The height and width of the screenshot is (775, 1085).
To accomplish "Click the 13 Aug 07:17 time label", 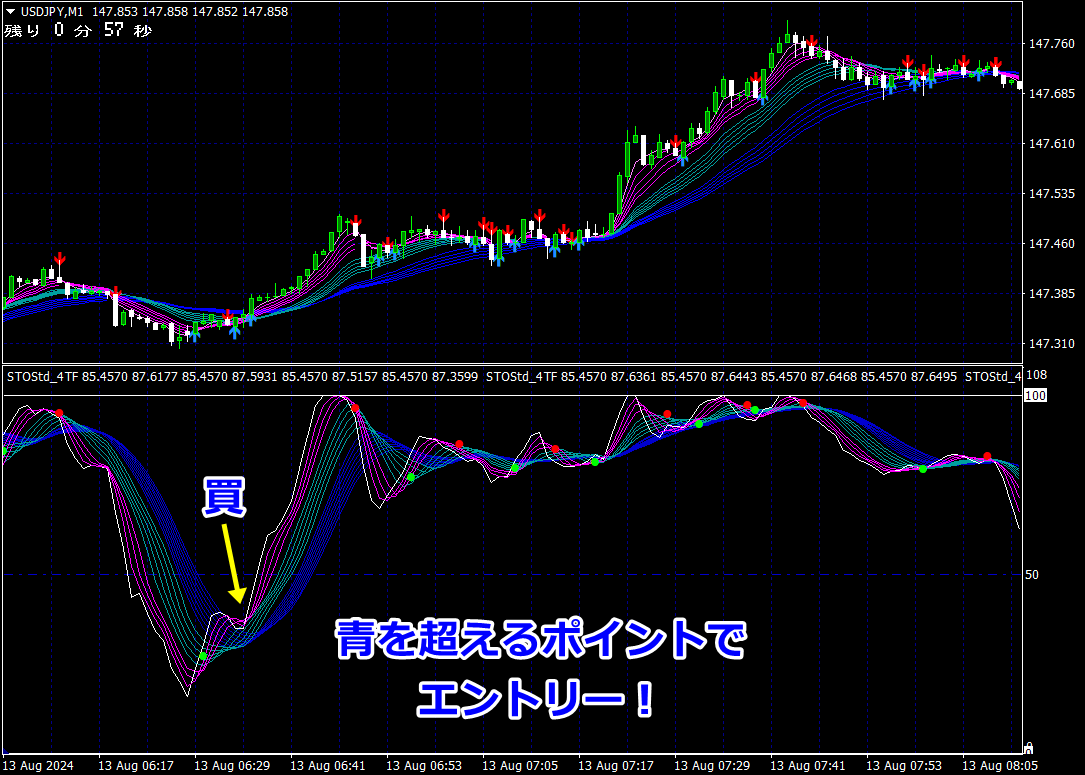I will [617, 766].
